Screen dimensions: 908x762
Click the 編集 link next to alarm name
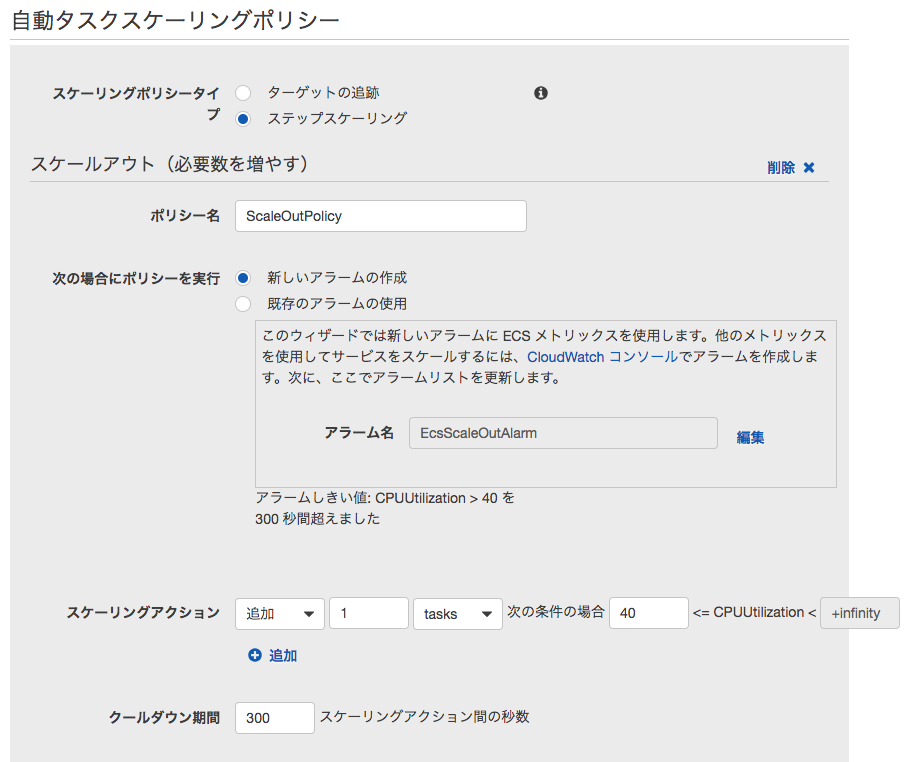pos(750,437)
